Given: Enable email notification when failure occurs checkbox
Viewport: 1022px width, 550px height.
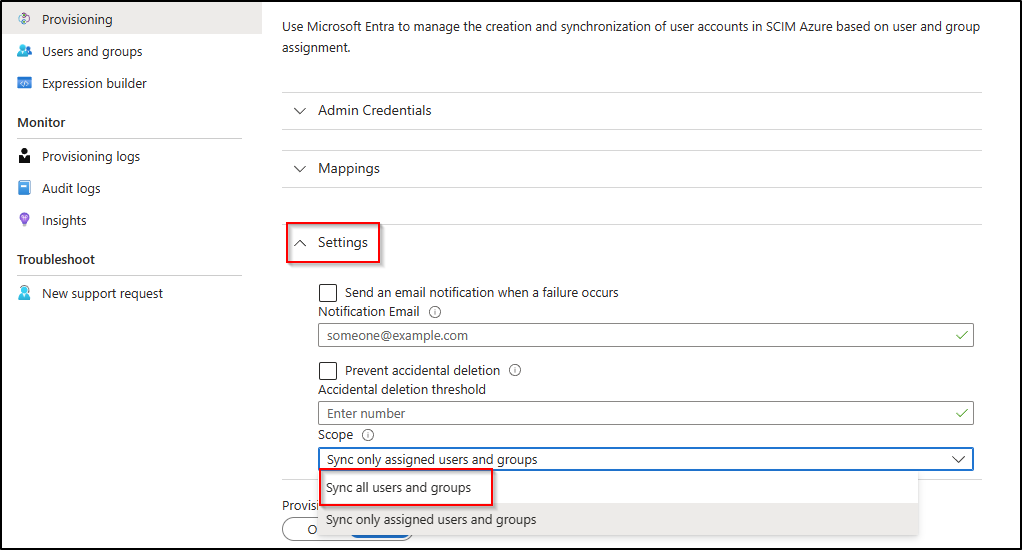Looking at the screenshot, I should pyautogui.click(x=328, y=293).
